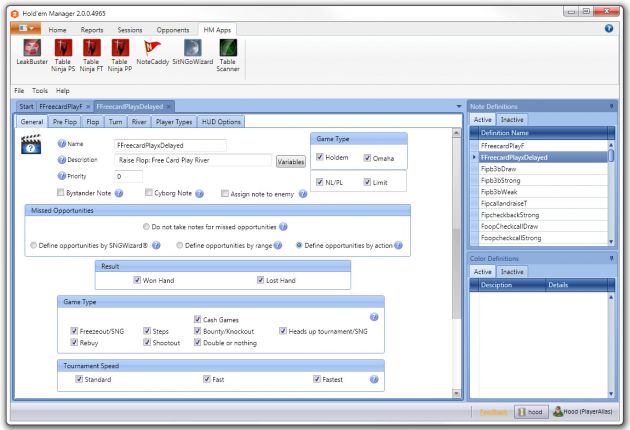The image size is (630, 430).
Task: Click the Priority input field
Action: tap(129, 176)
